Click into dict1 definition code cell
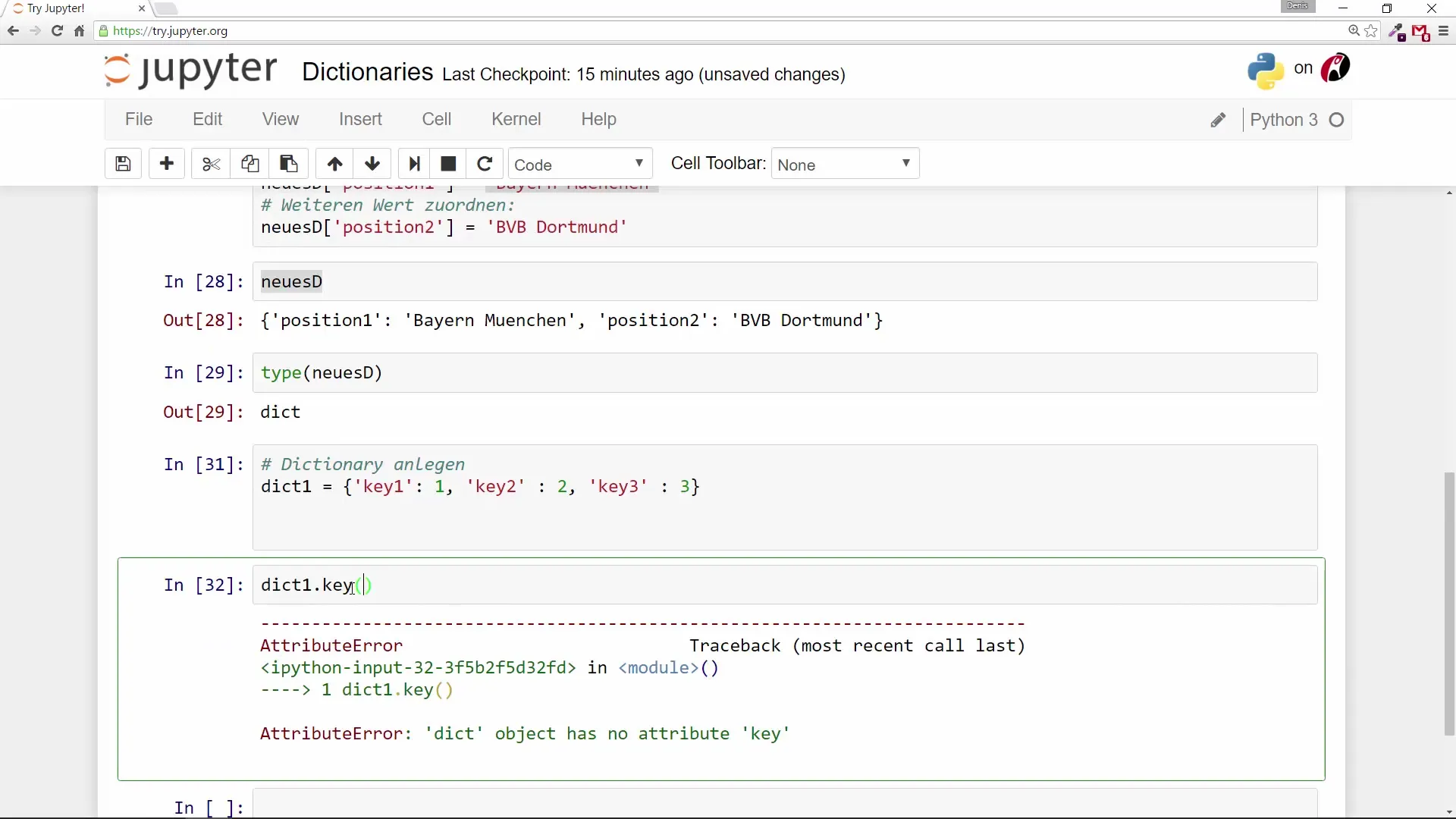 (785, 497)
